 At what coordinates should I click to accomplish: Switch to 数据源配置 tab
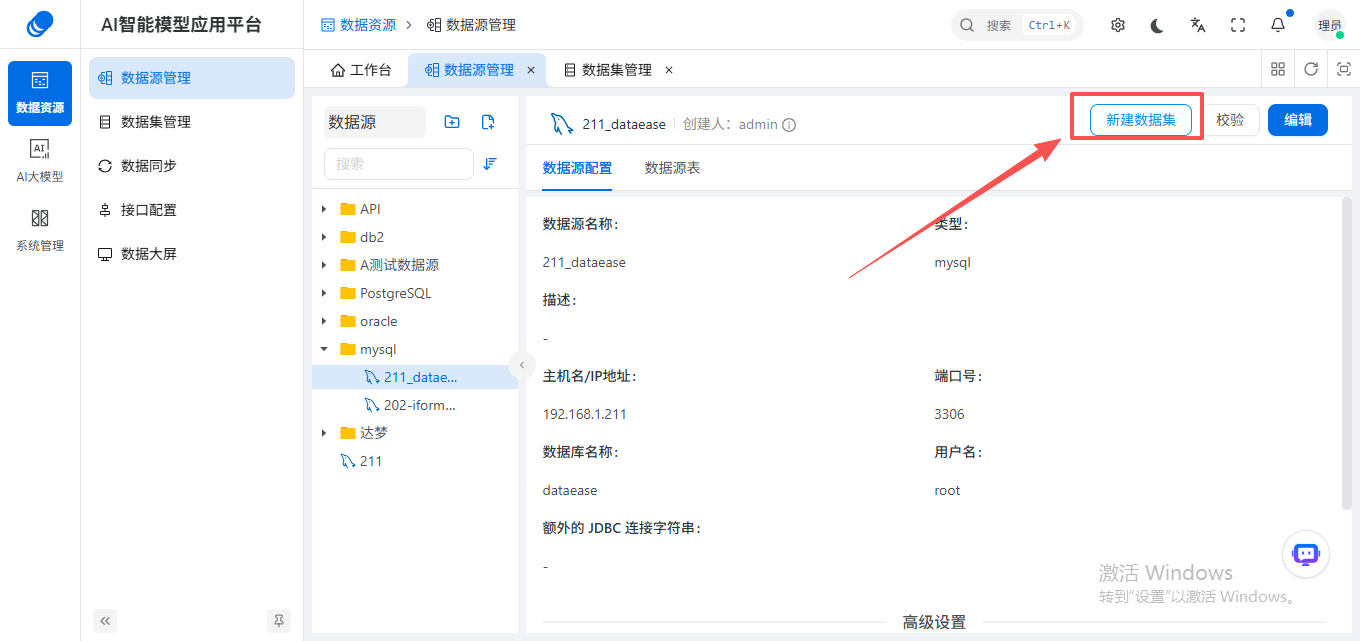577,168
